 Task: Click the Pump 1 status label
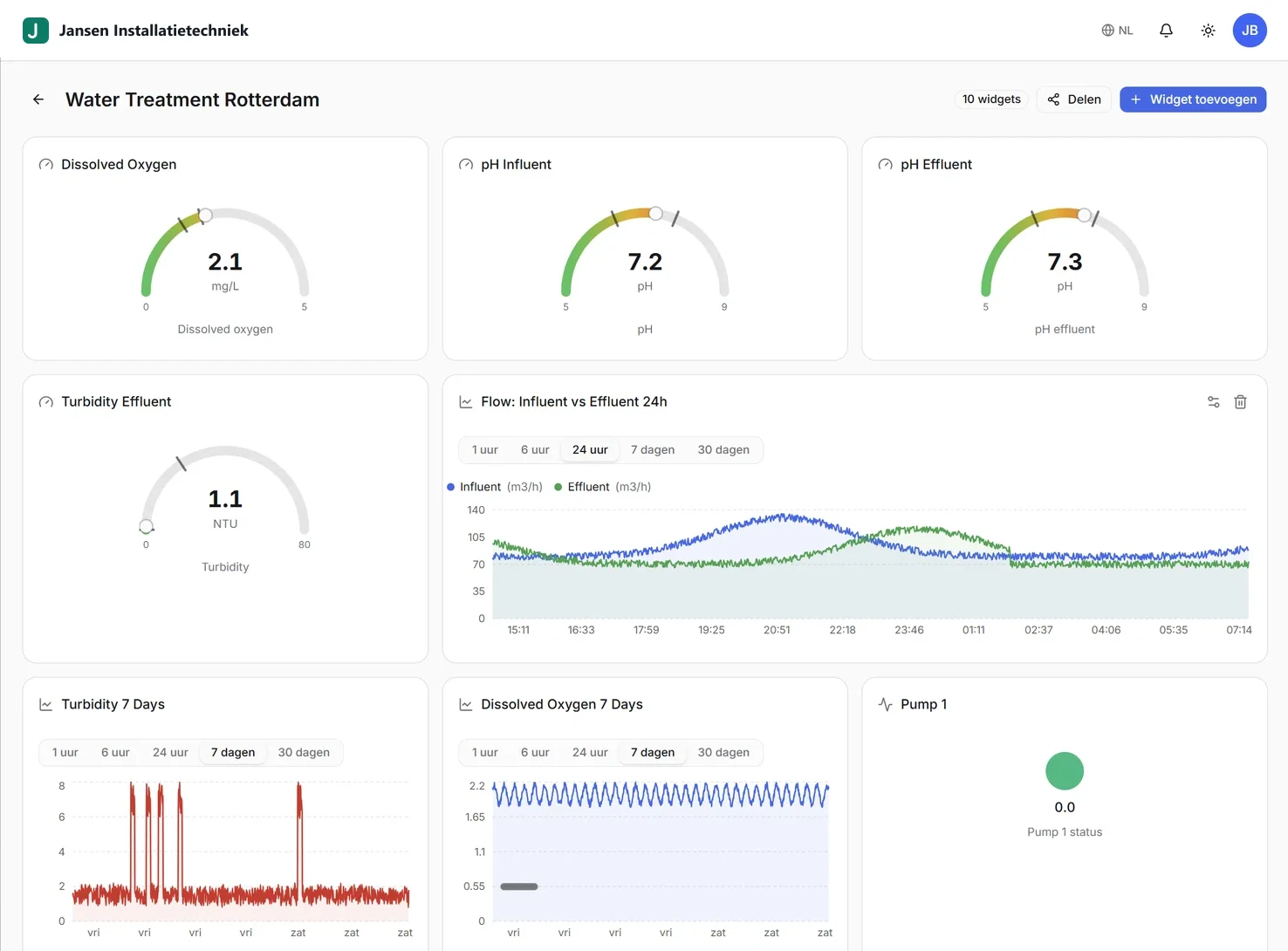click(1065, 832)
